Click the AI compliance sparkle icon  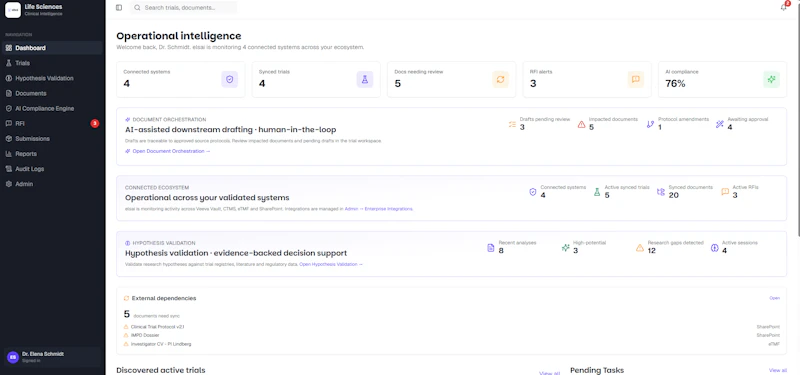coord(771,79)
